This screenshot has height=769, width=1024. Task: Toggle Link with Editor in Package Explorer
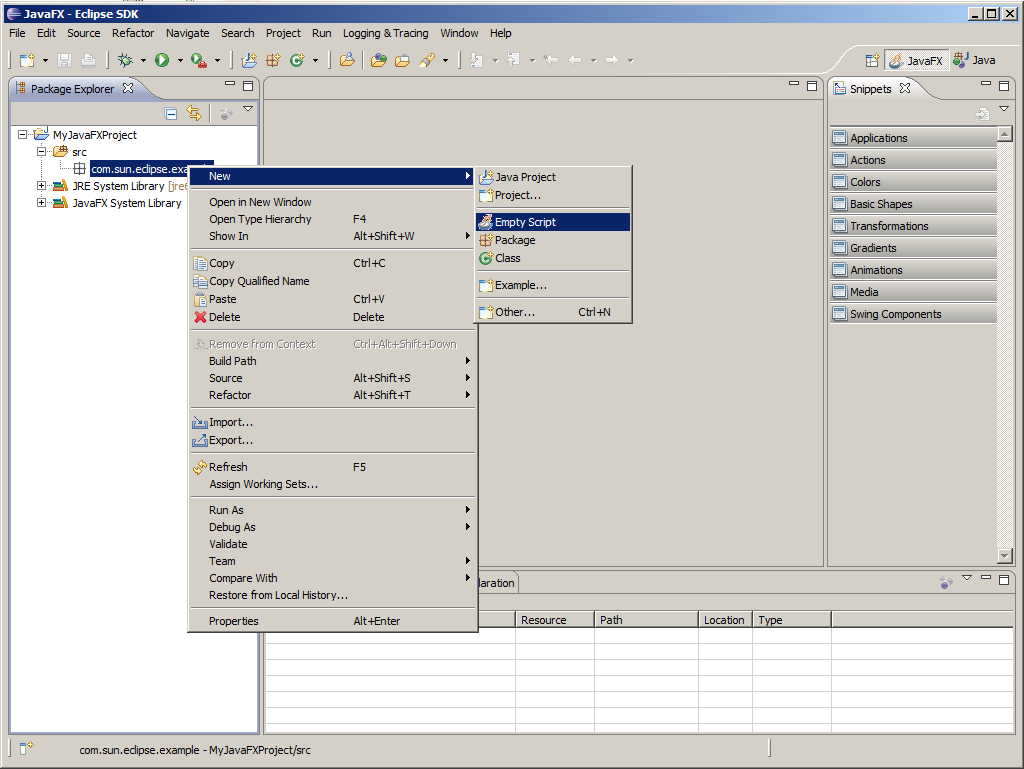click(194, 114)
